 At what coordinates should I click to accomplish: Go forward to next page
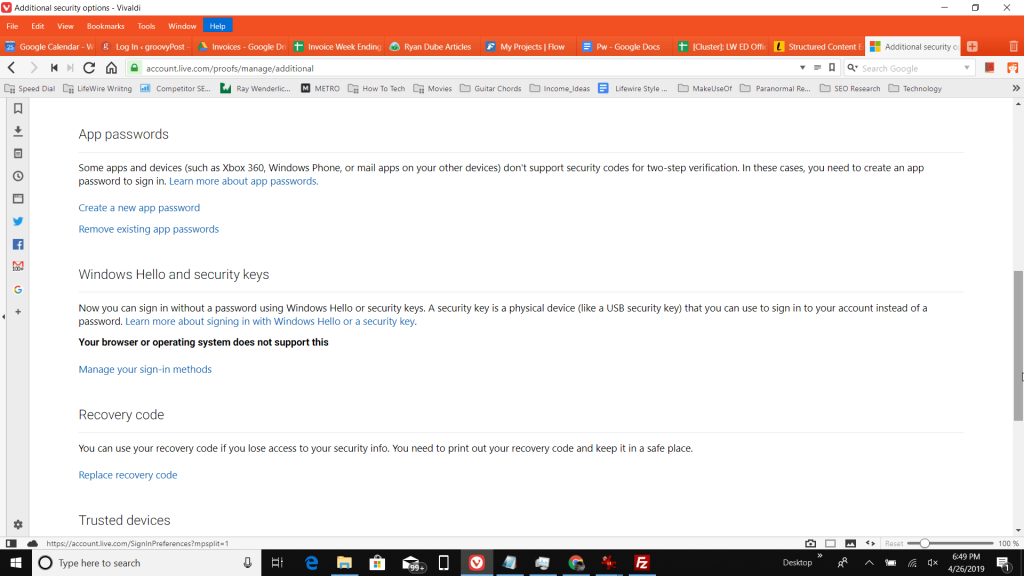click(33, 68)
